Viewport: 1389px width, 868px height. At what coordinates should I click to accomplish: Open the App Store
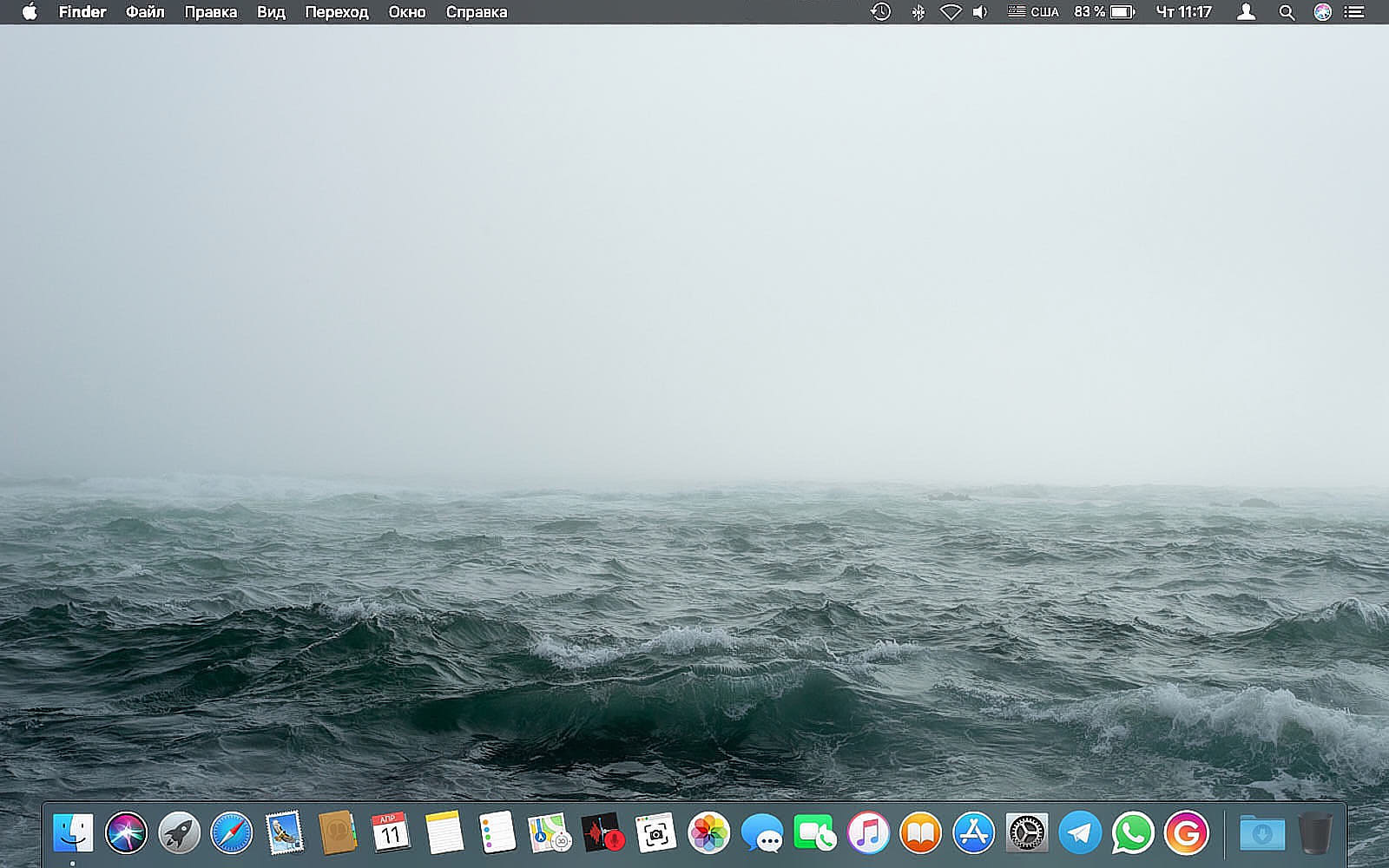point(974,834)
